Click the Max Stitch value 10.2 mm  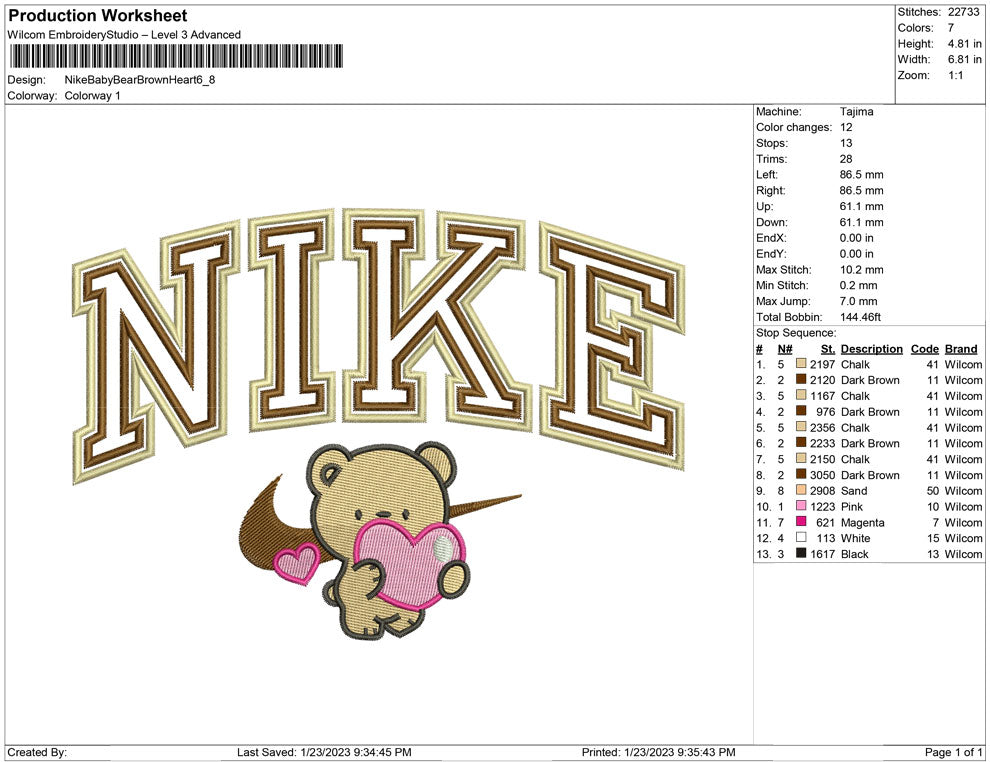(861, 270)
